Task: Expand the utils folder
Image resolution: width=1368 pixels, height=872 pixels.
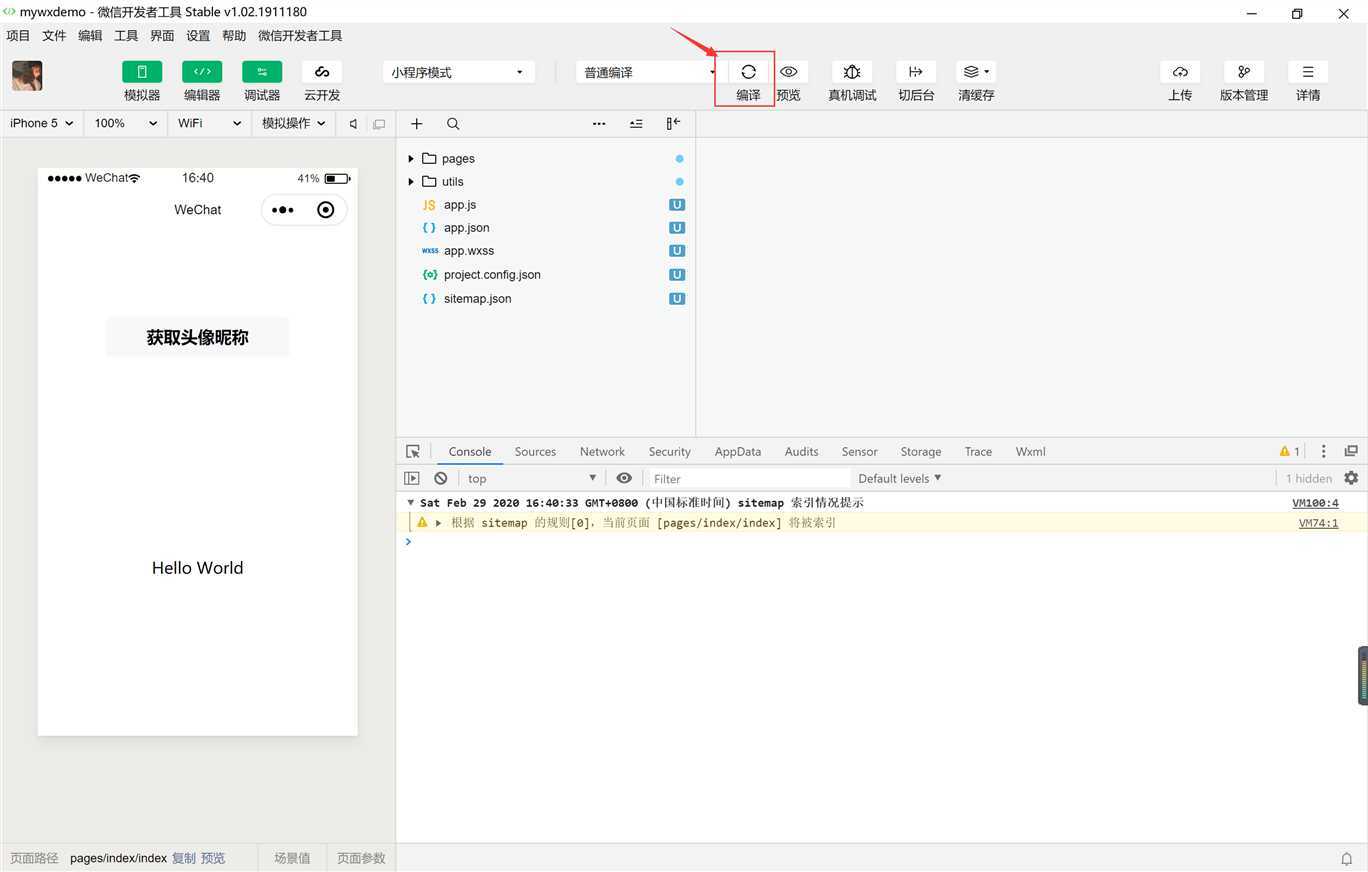Action: point(411,182)
